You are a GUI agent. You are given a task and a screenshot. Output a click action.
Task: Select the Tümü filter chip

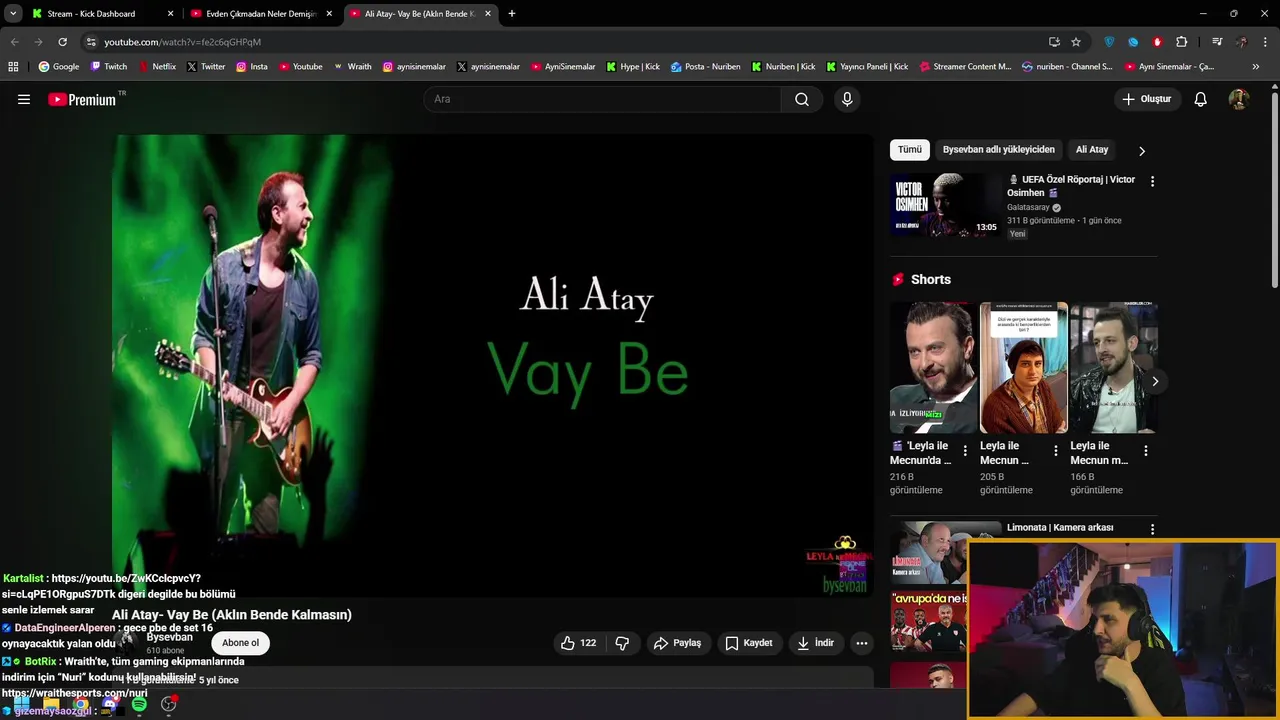coord(910,150)
